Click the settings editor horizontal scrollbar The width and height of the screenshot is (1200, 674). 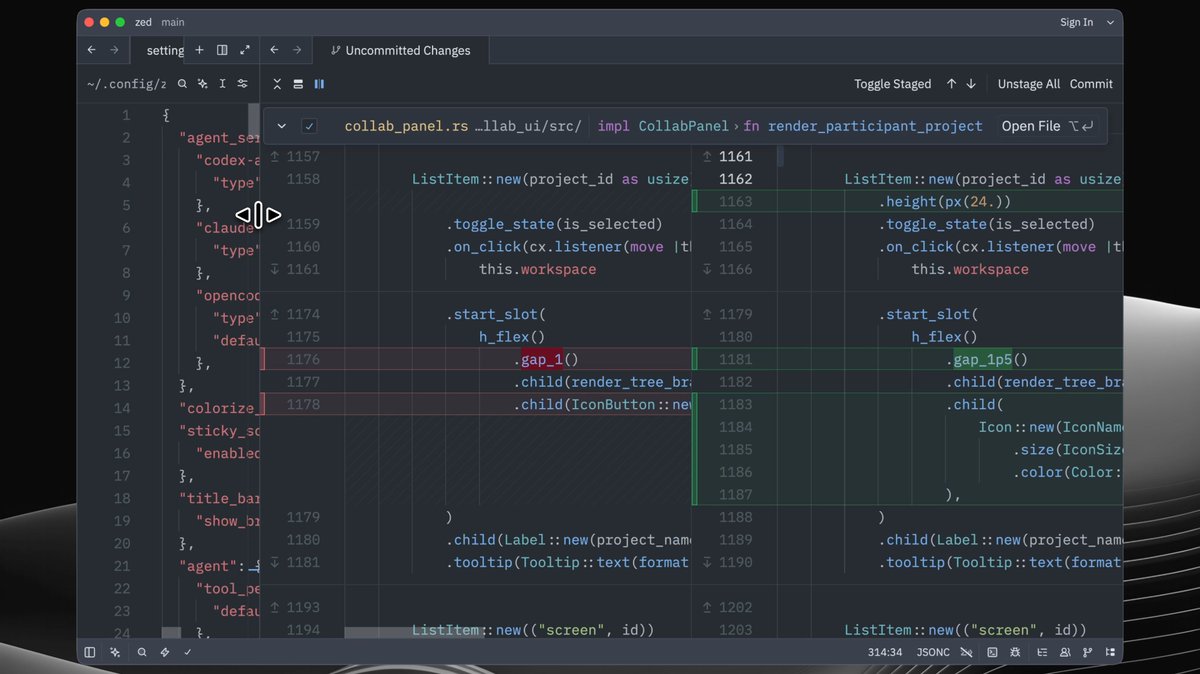171,633
